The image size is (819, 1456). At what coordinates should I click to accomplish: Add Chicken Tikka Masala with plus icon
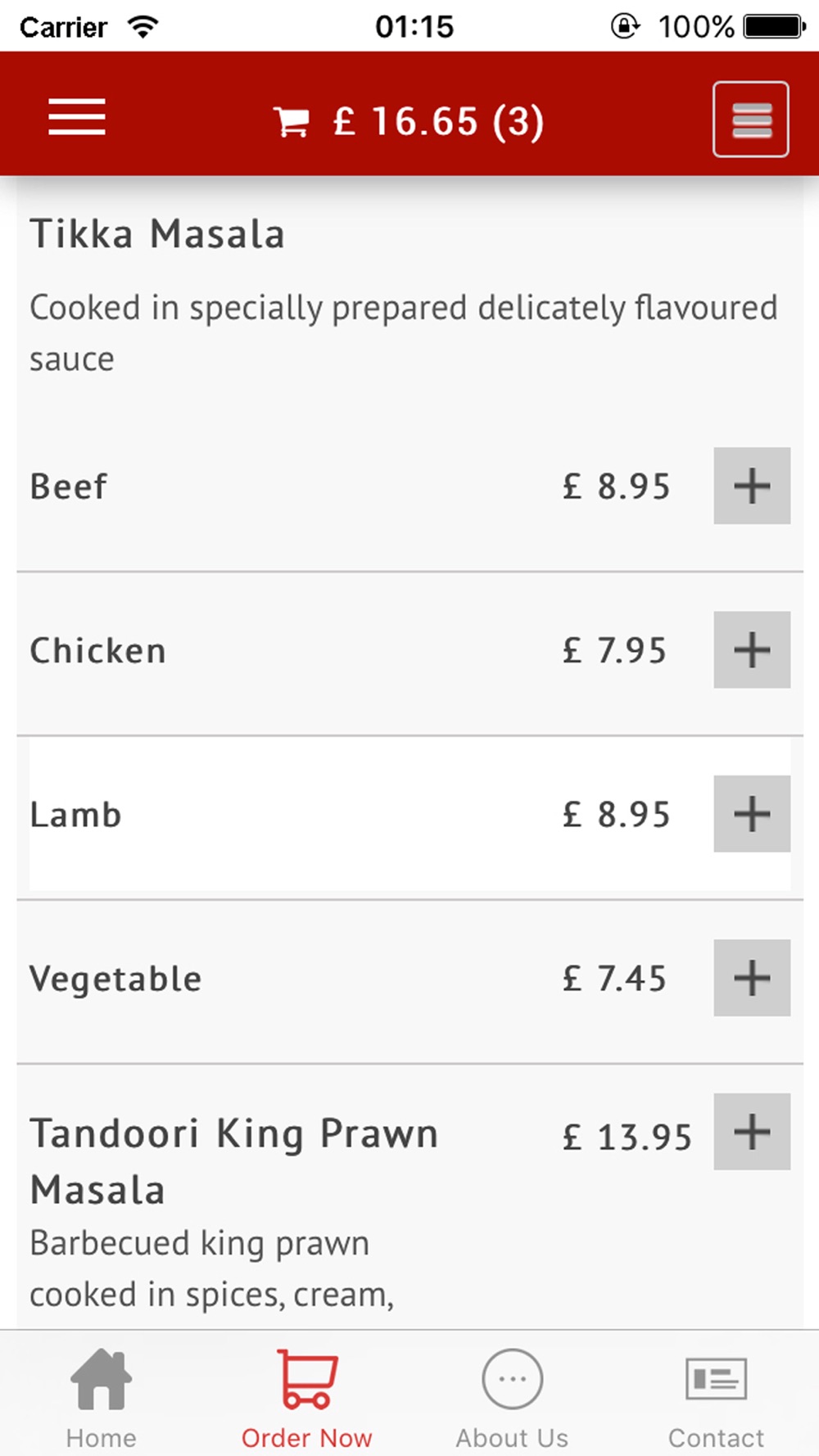click(x=752, y=649)
